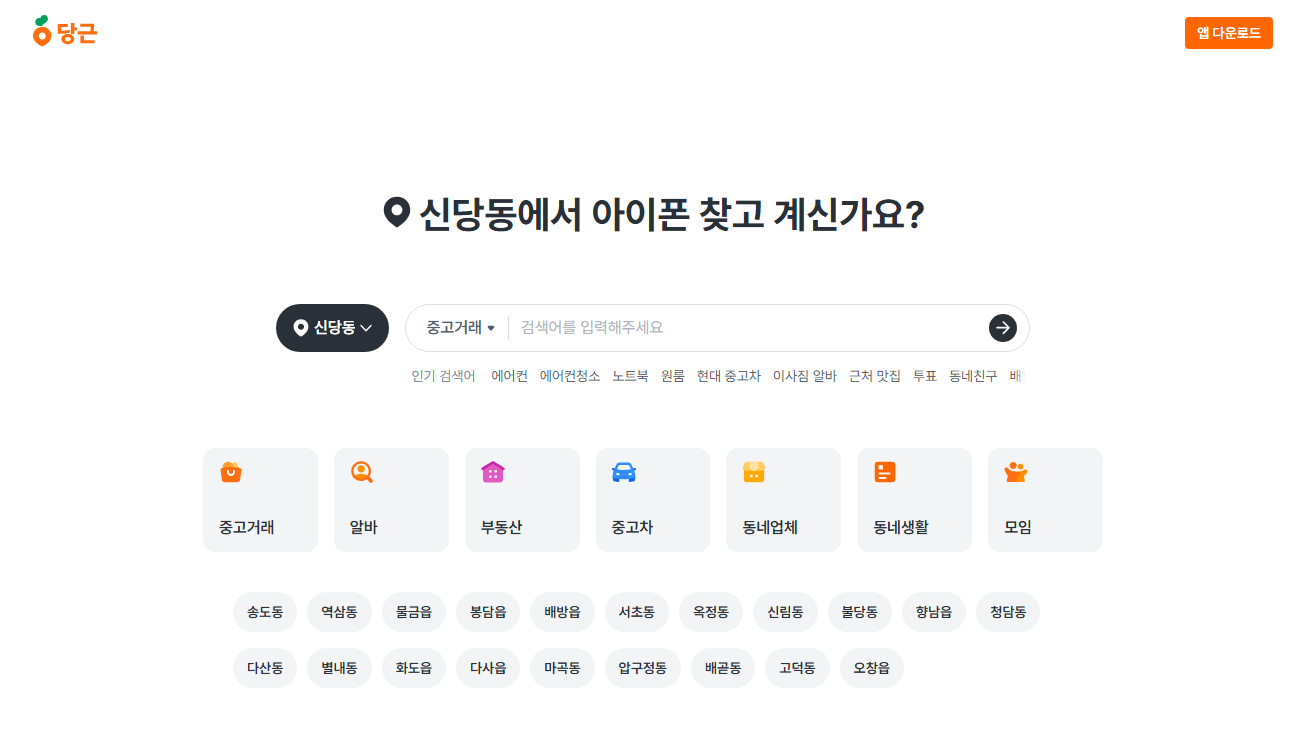Viewport: 1312px width, 729px height.
Task: Choose the 서초동 neighborhood chip
Action: (637, 612)
